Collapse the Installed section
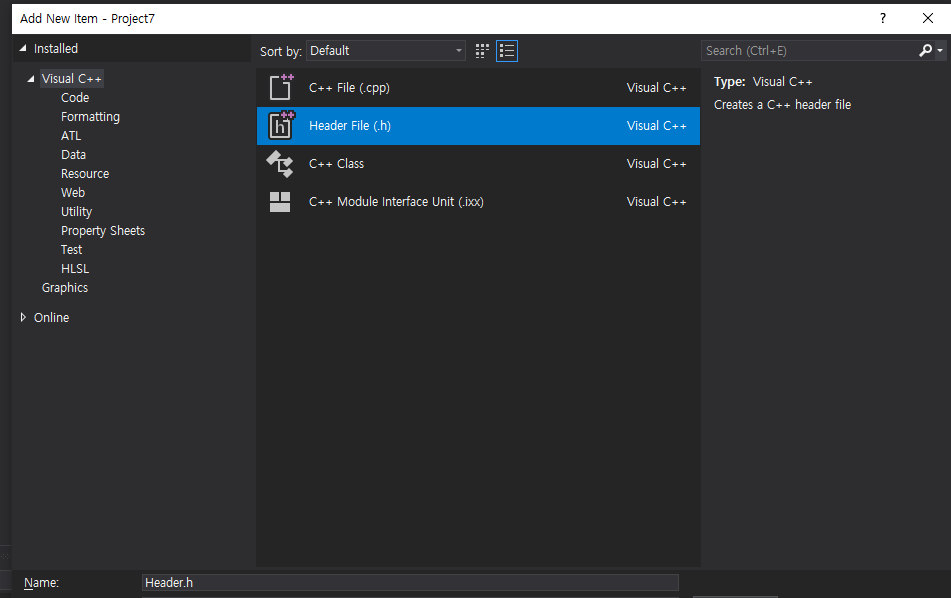951x598 pixels. coord(23,48)
